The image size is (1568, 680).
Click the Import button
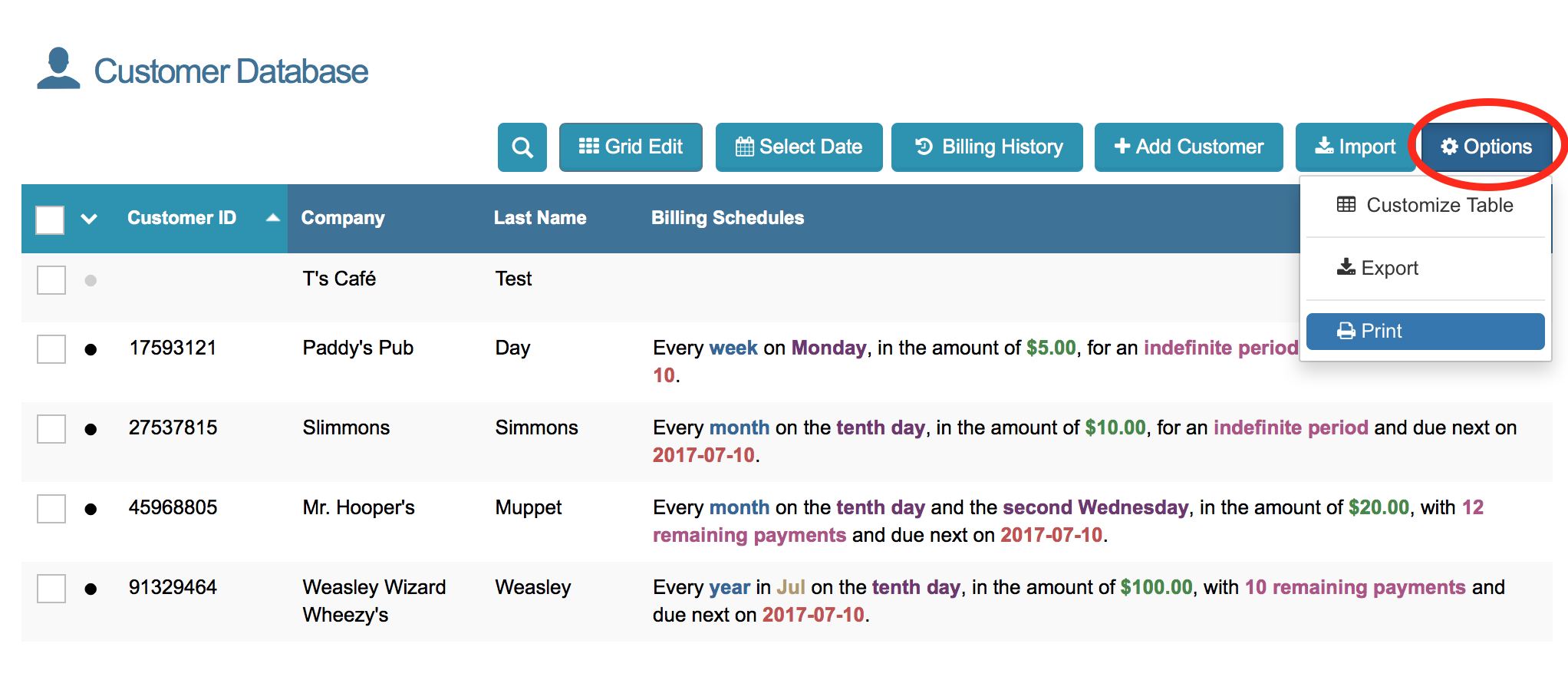pos(1355,147)
